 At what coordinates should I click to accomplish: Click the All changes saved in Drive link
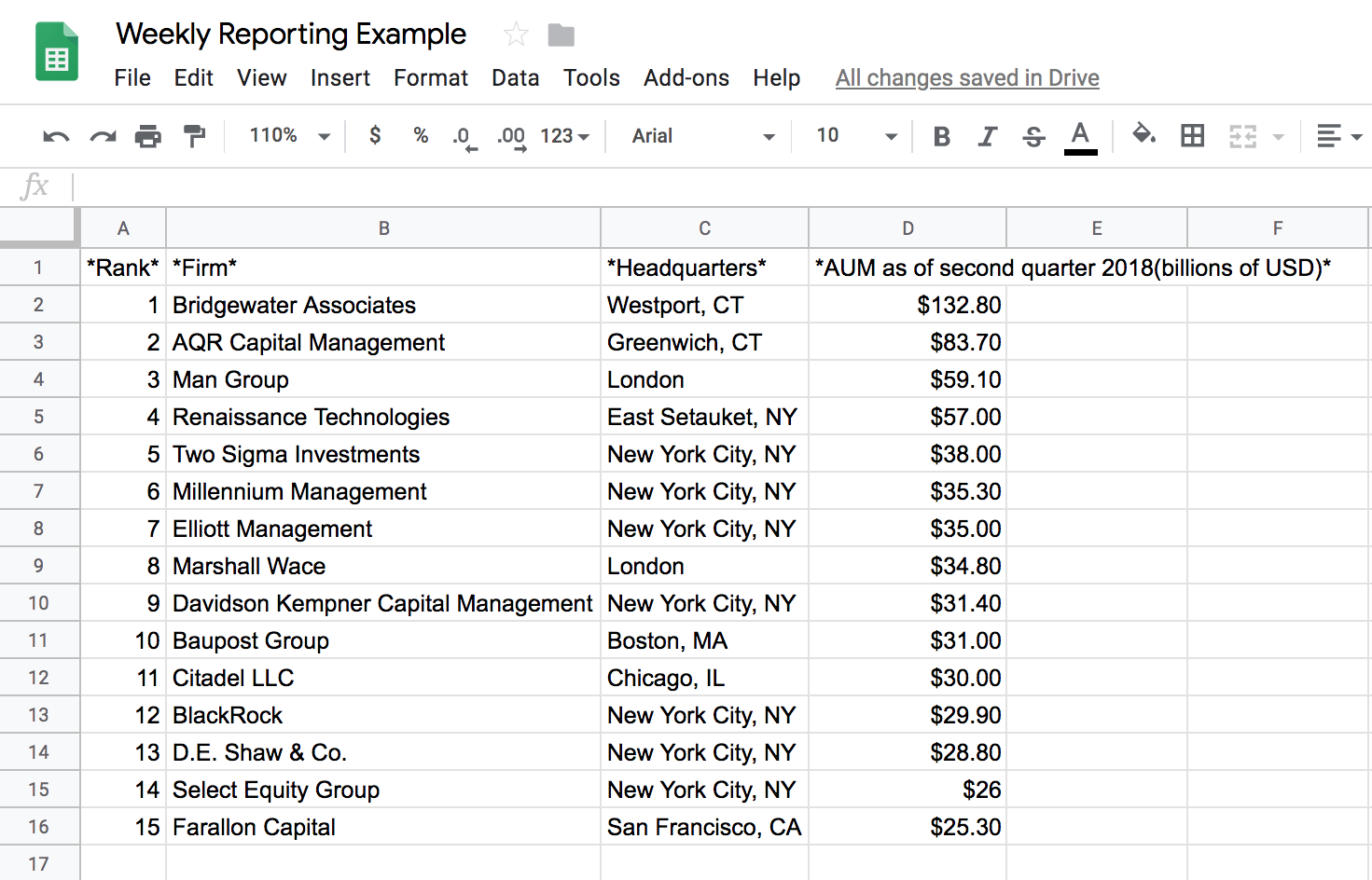click(967, 78)
